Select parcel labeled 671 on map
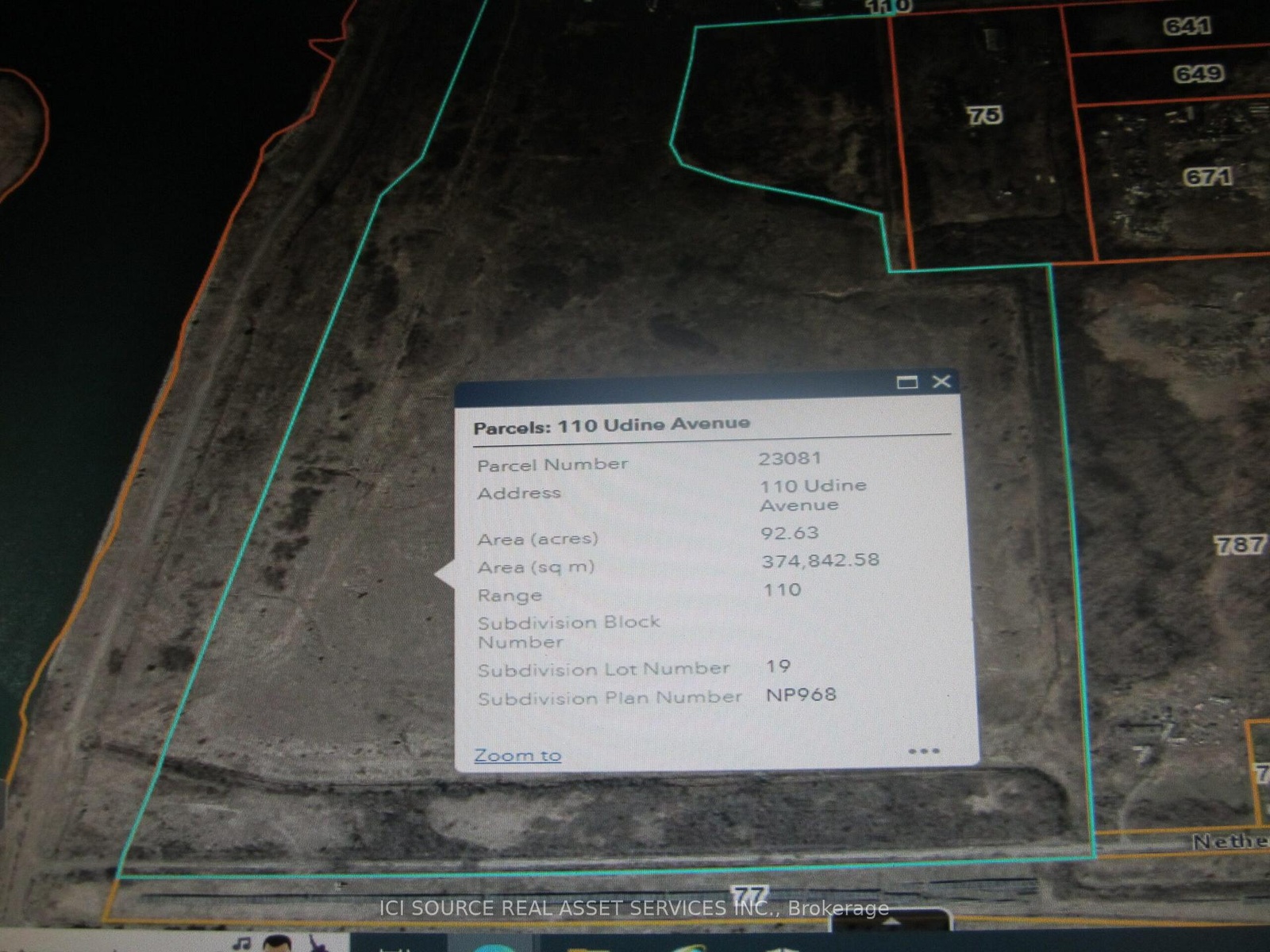The width and height of the screenshot is (1270, 952). (1208, 176)
